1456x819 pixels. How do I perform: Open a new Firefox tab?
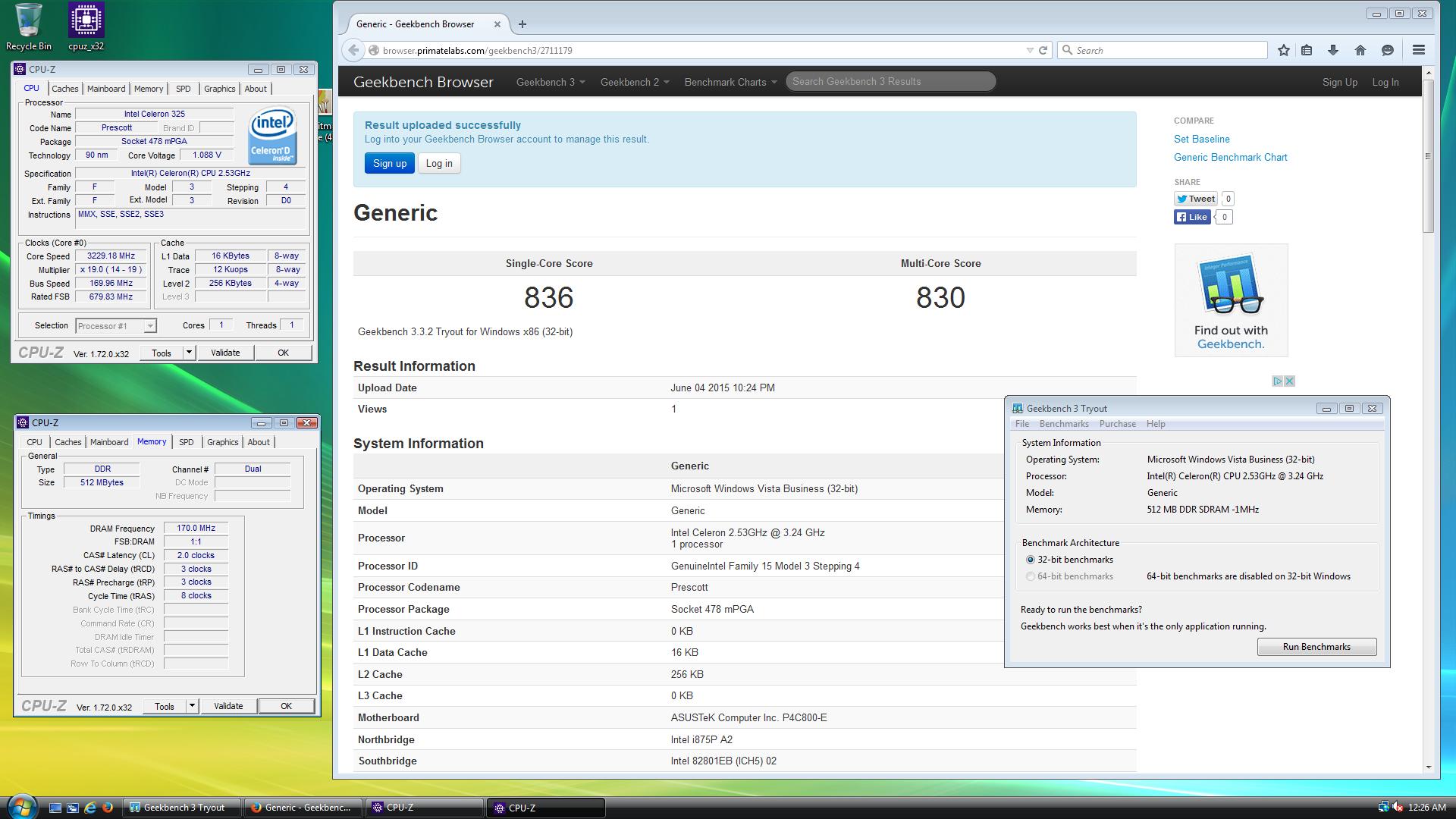522,24
